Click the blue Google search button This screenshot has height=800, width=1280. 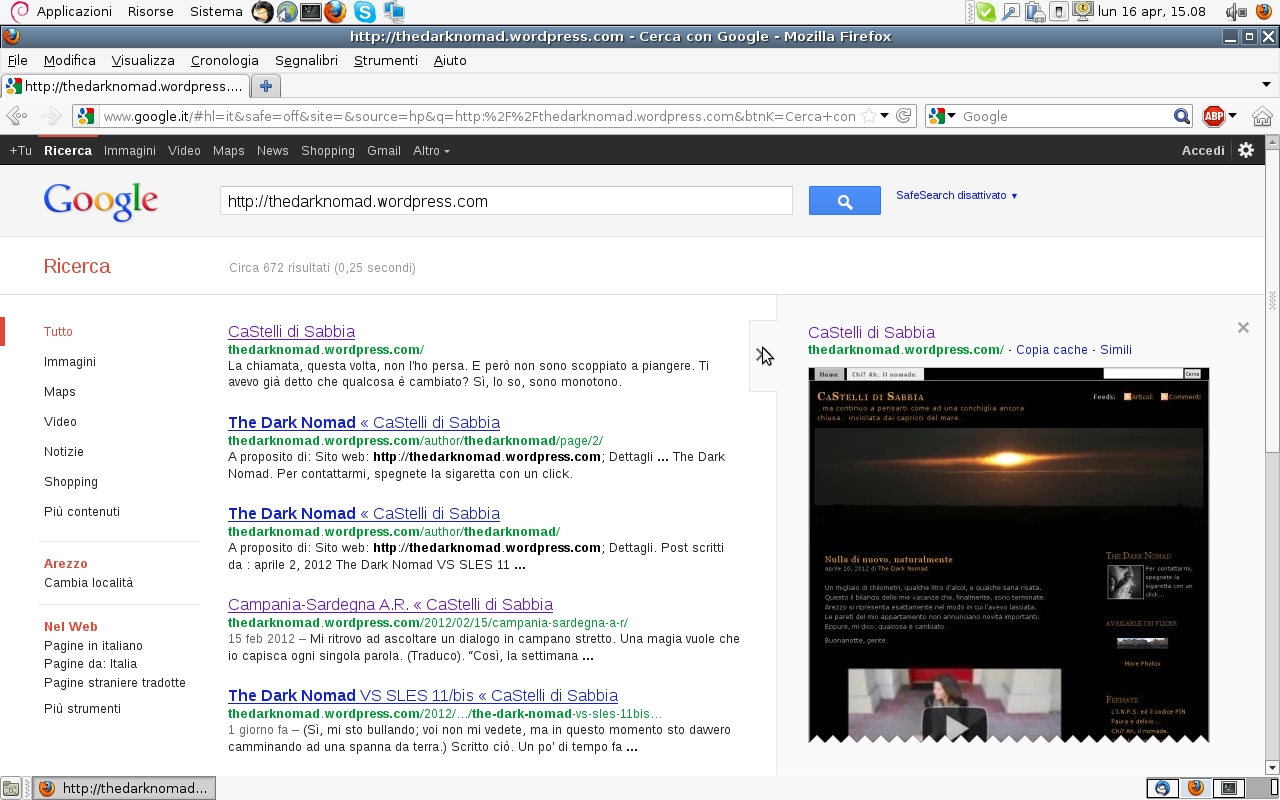[x=845, y=201]
